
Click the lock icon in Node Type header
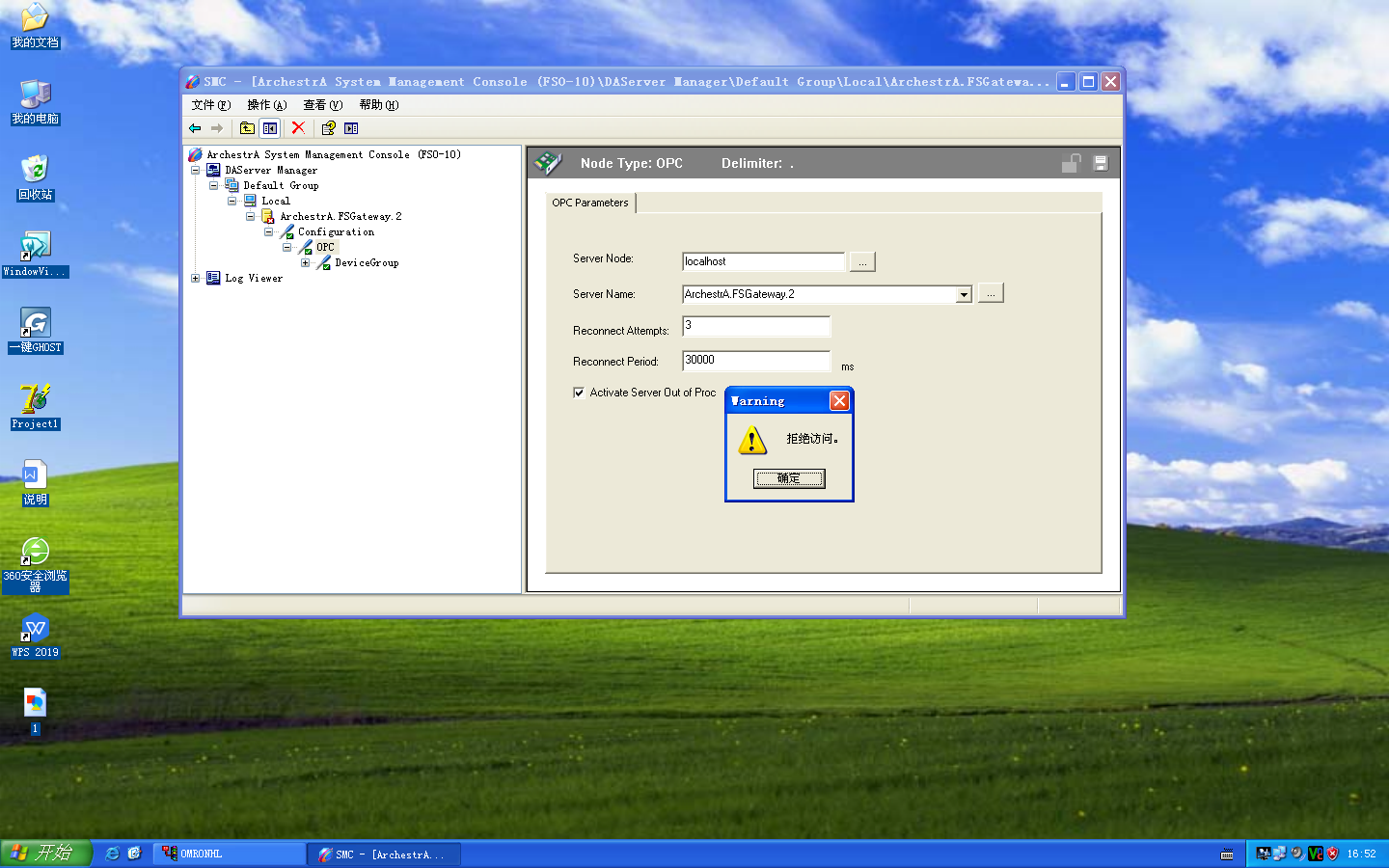(1071, 163)
